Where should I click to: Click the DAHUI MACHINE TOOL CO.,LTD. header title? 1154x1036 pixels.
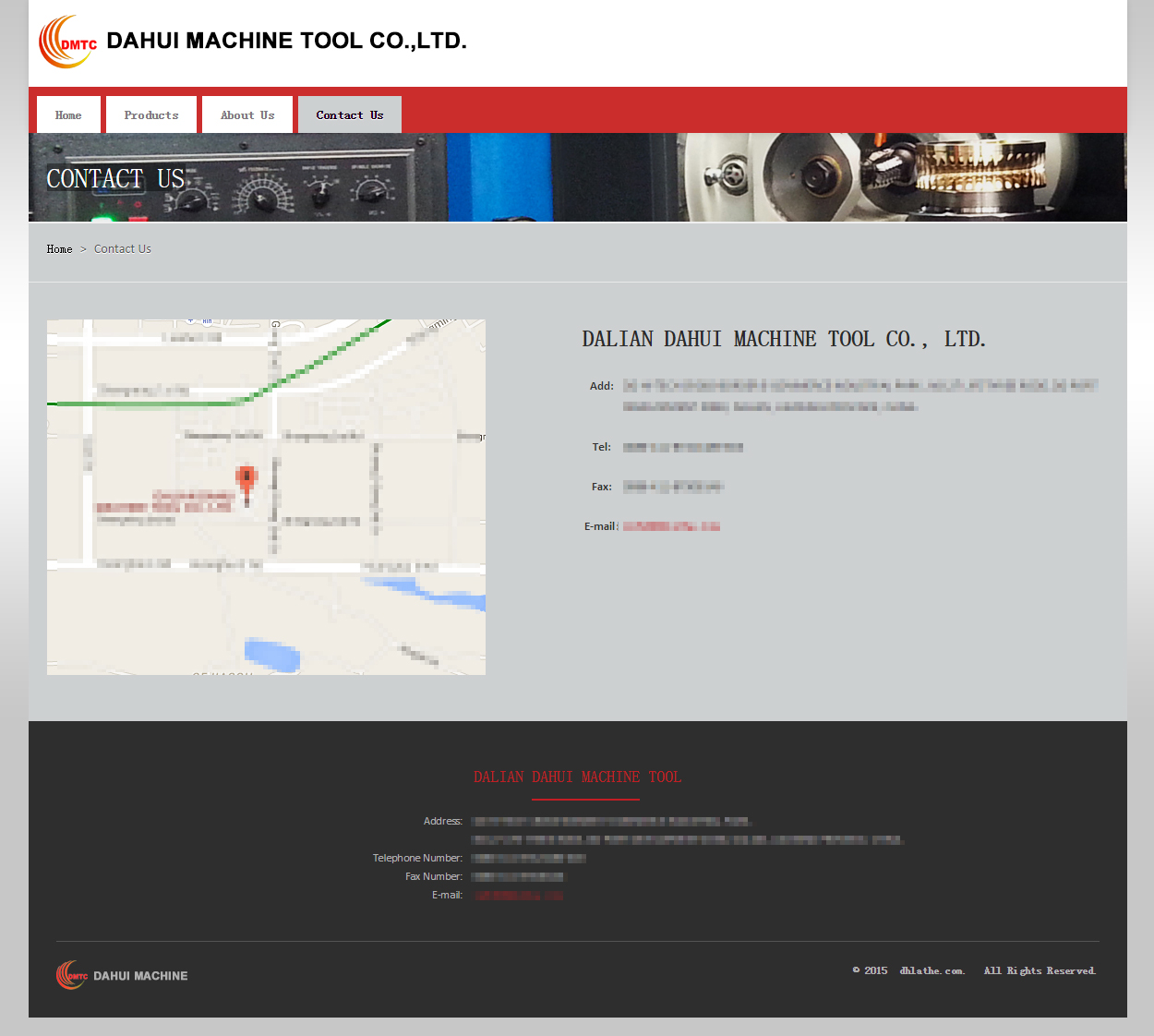(286, 41)
